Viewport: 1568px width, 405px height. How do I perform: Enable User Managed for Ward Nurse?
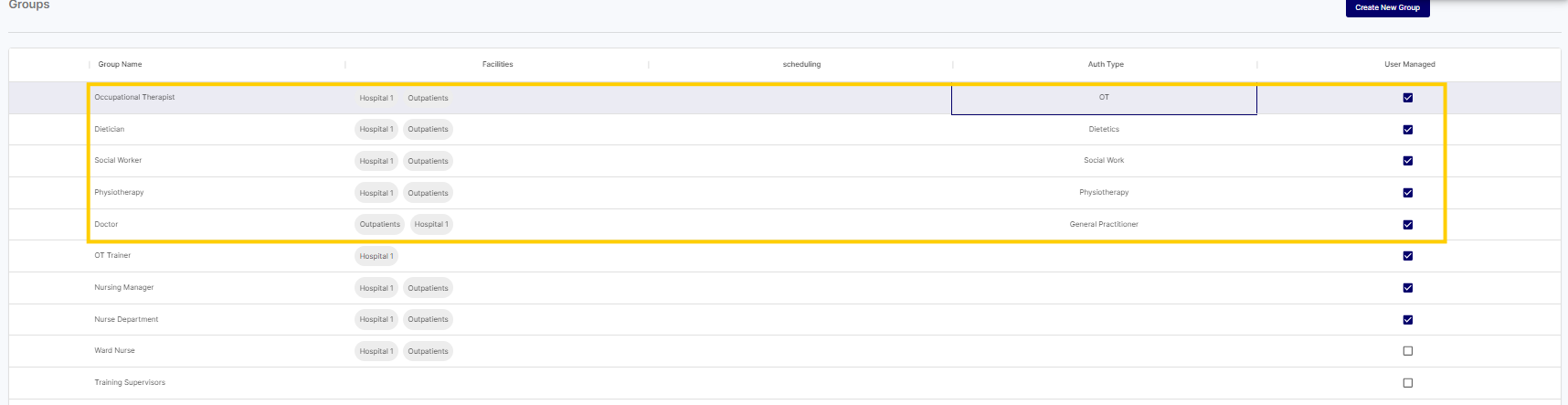1407,351
